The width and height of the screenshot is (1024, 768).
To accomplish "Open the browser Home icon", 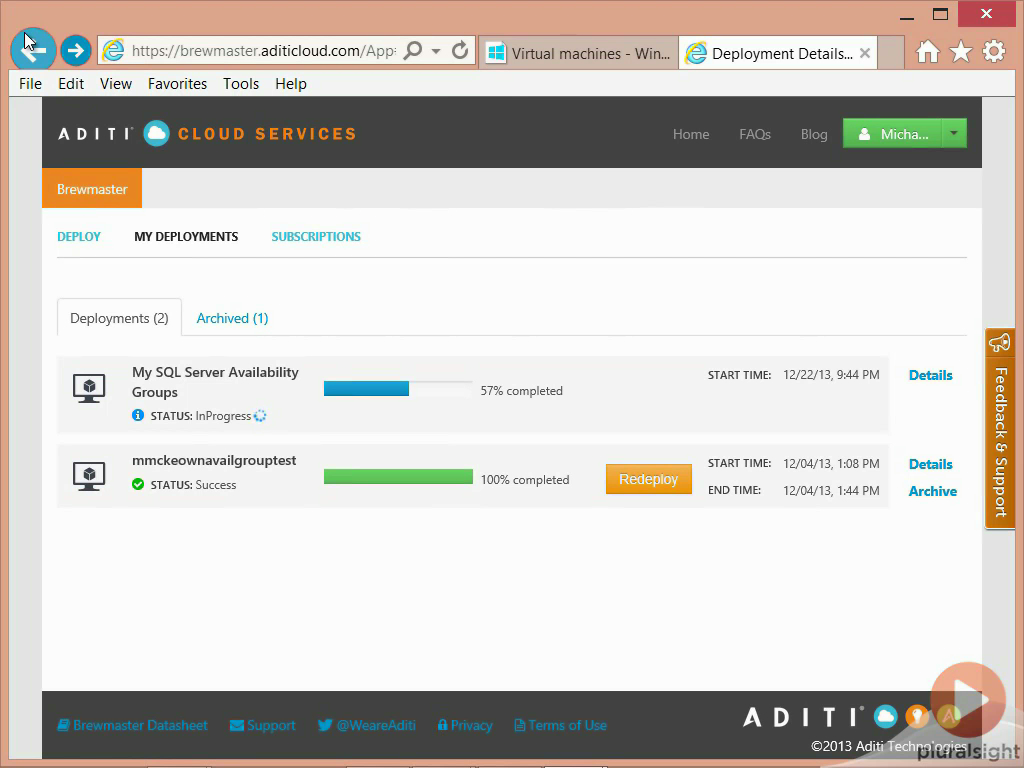I will 927,52.
